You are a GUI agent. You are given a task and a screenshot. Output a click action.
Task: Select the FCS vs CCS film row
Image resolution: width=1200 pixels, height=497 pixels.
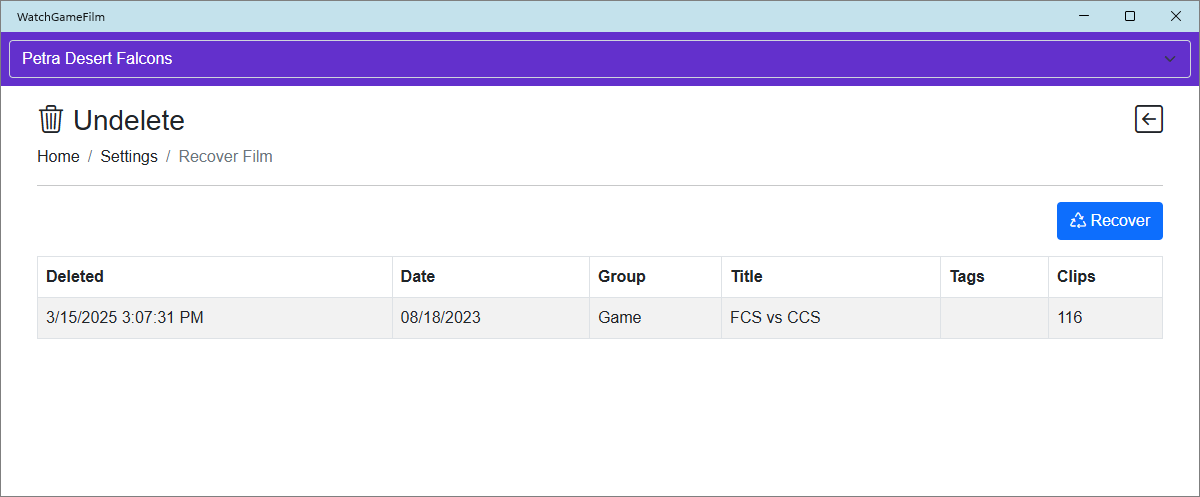tap(776, 318)
